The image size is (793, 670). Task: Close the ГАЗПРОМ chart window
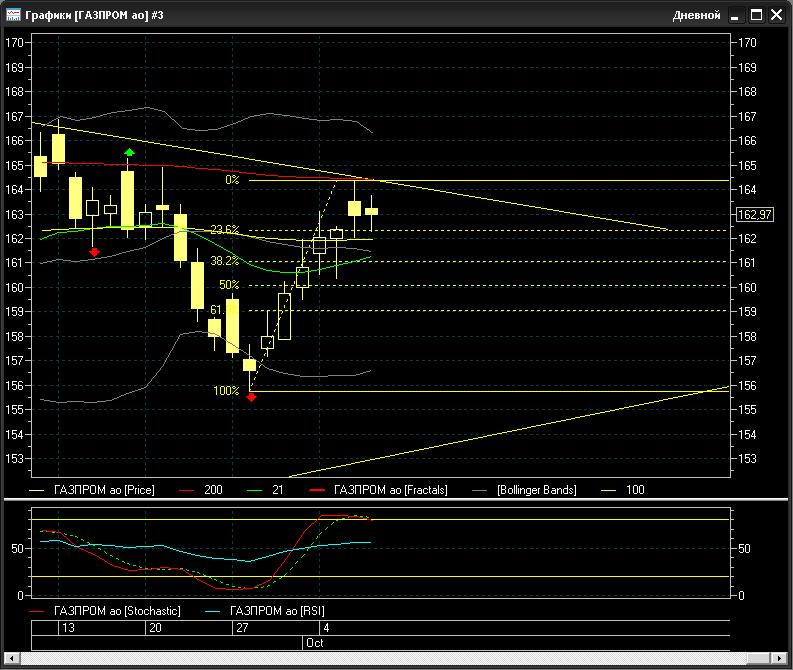776,15
